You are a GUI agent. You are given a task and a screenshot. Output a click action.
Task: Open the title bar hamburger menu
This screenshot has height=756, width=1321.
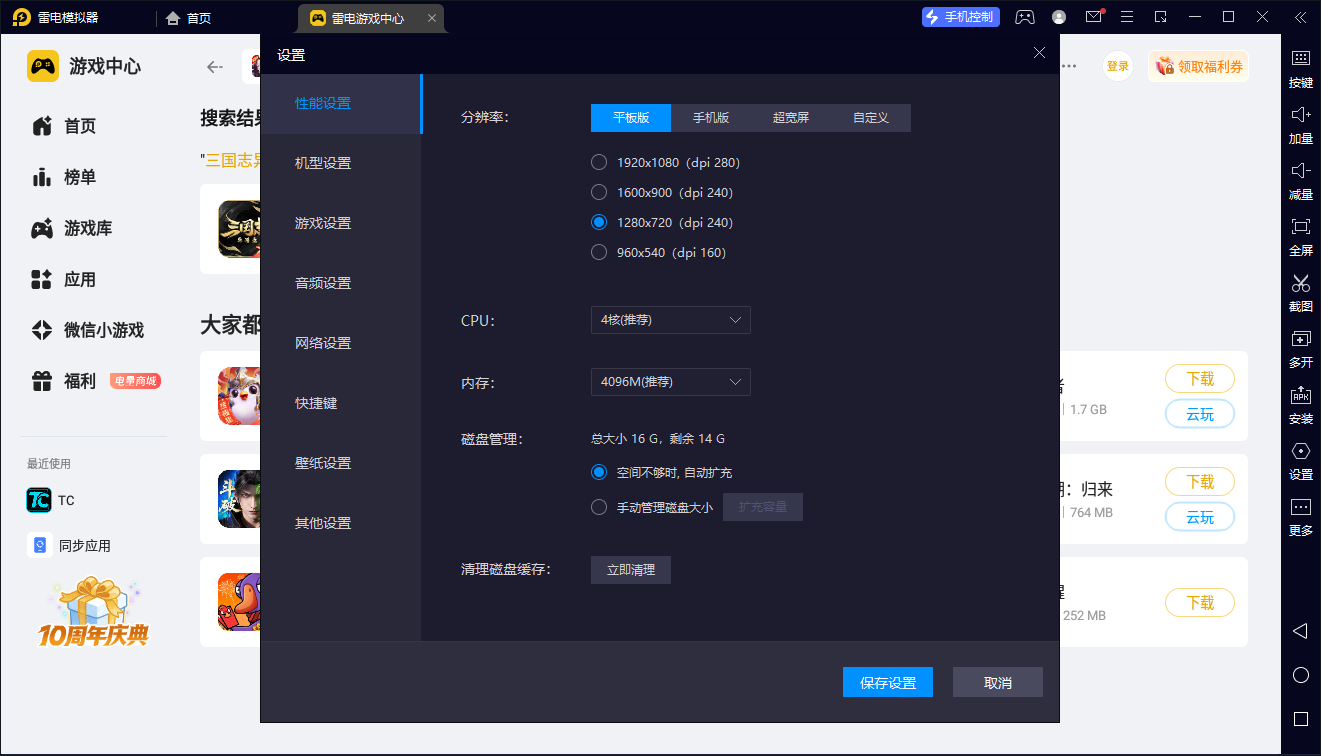(1127, 17)
